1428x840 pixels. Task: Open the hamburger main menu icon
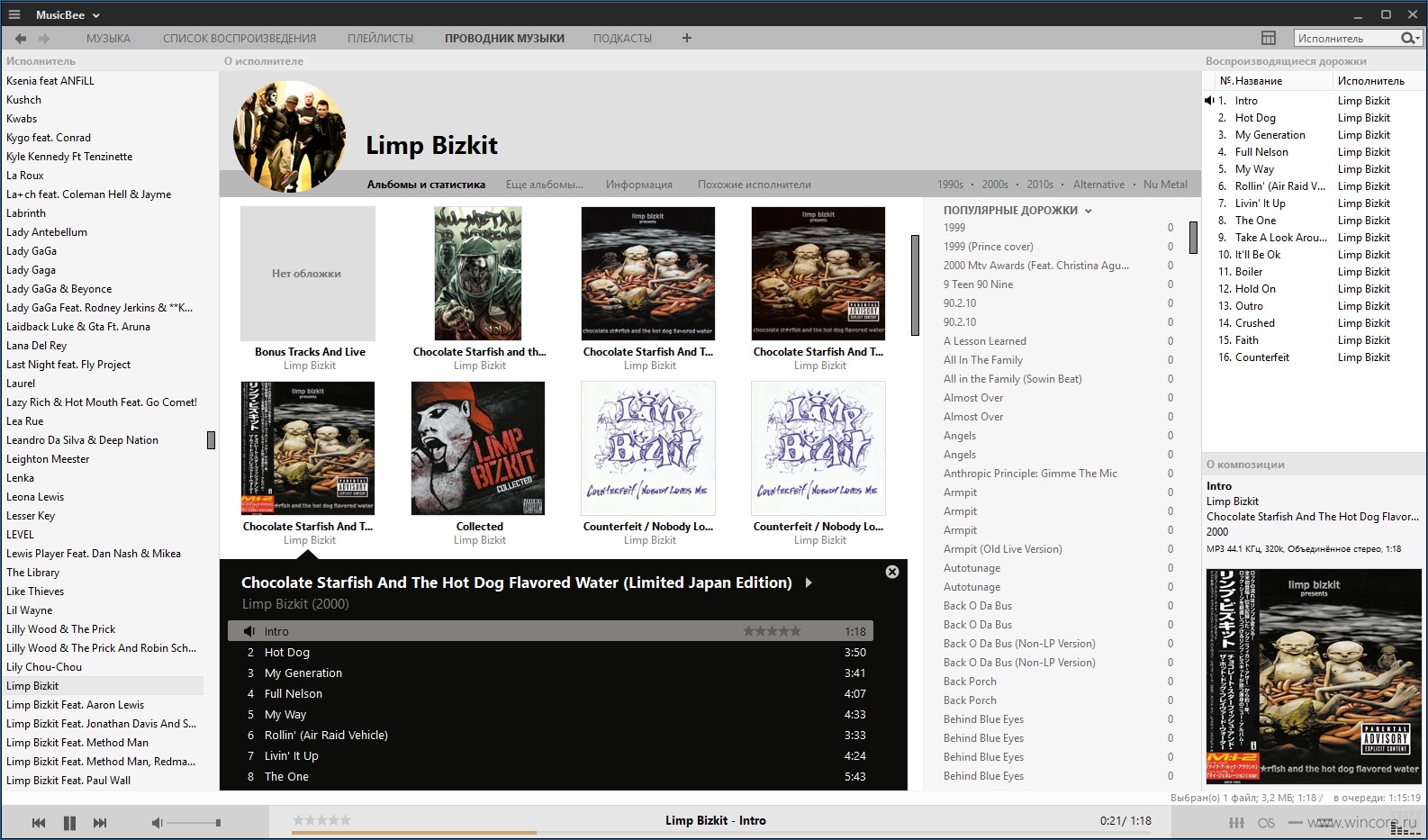click(x=14, y=14)
